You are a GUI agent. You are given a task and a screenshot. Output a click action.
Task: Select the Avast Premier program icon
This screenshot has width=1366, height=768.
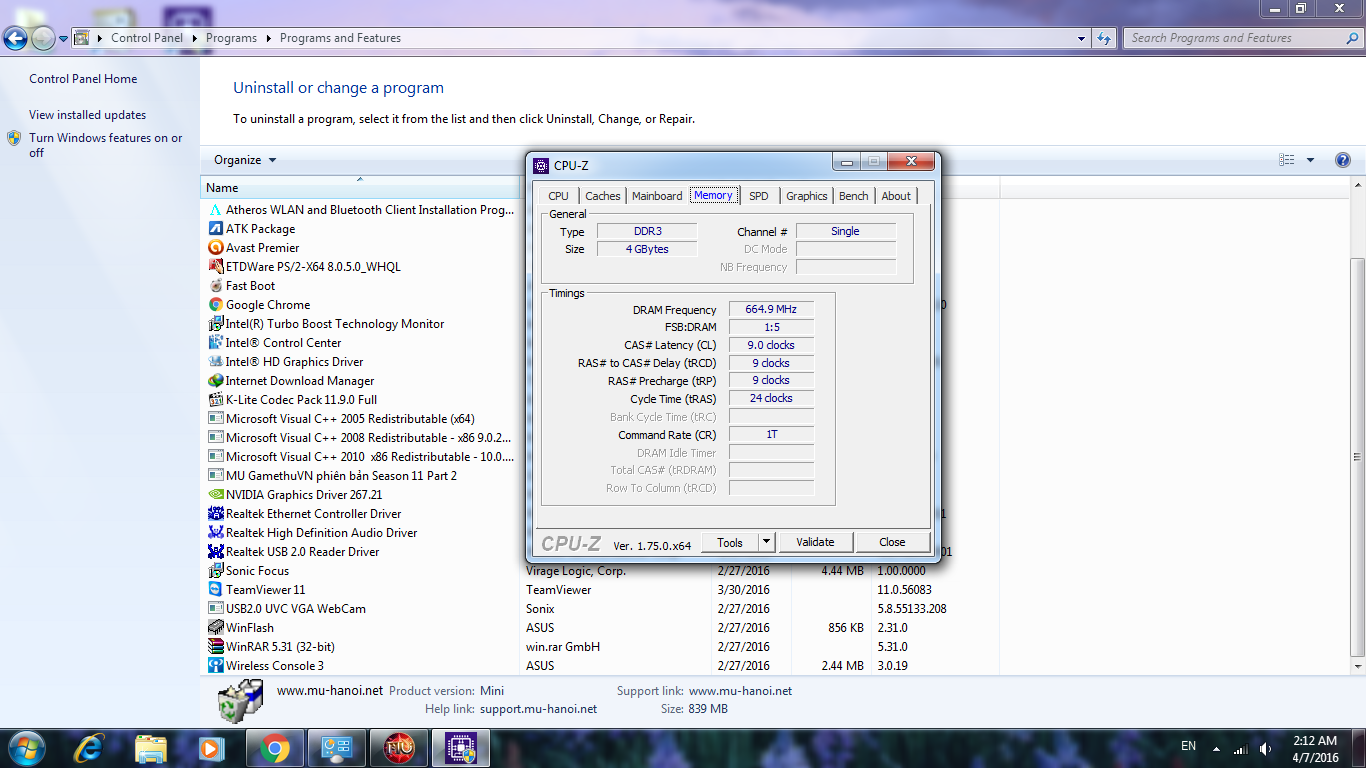point(215,248)
